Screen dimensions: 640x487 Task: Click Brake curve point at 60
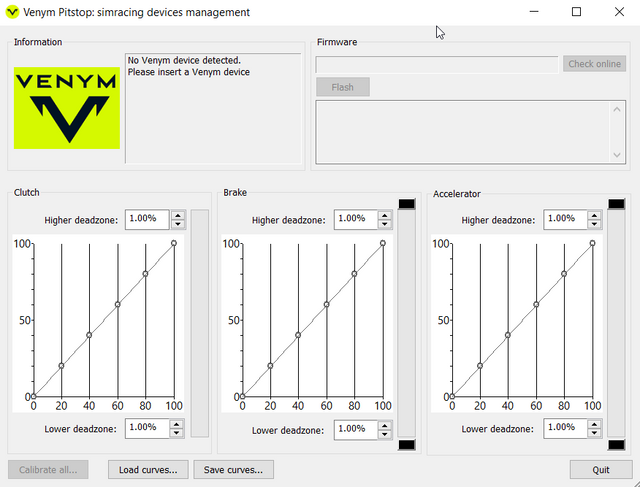327,305
